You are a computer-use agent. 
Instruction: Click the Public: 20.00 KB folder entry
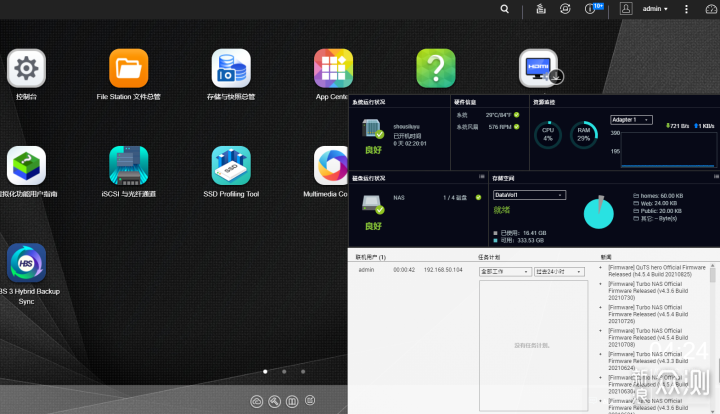pos(657,211)
